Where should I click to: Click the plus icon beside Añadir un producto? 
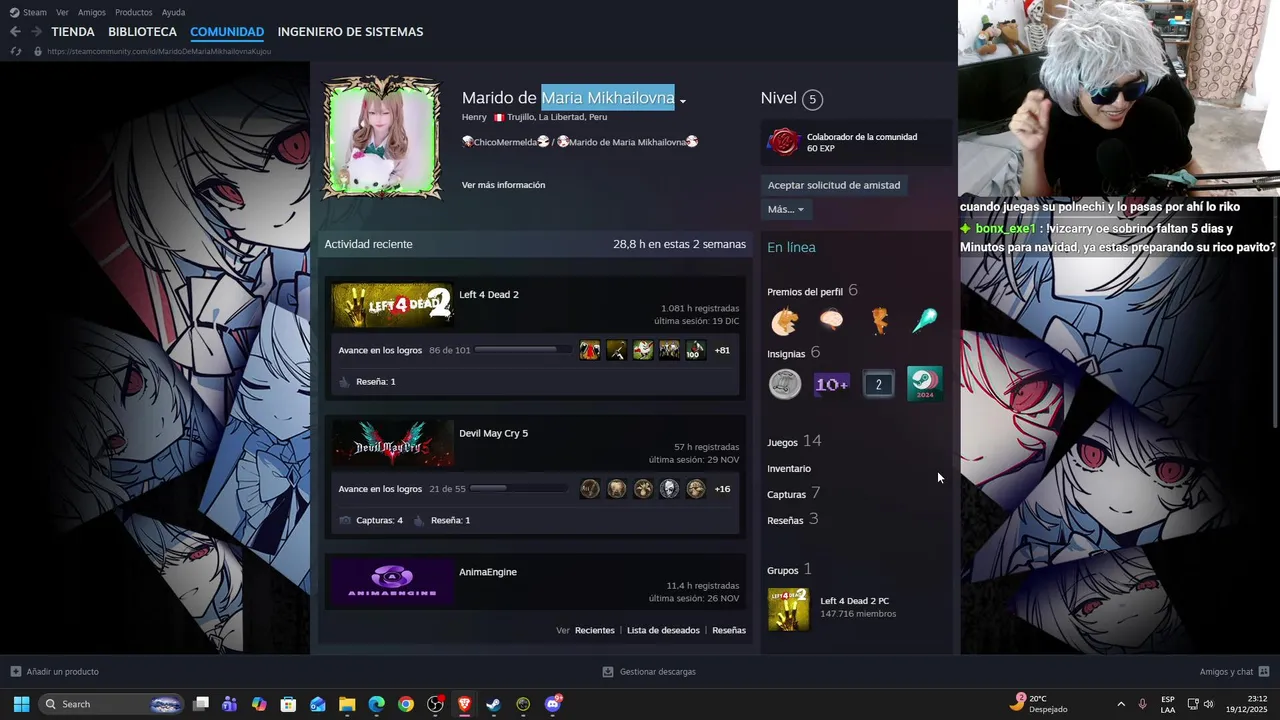[x=15, y=672]
